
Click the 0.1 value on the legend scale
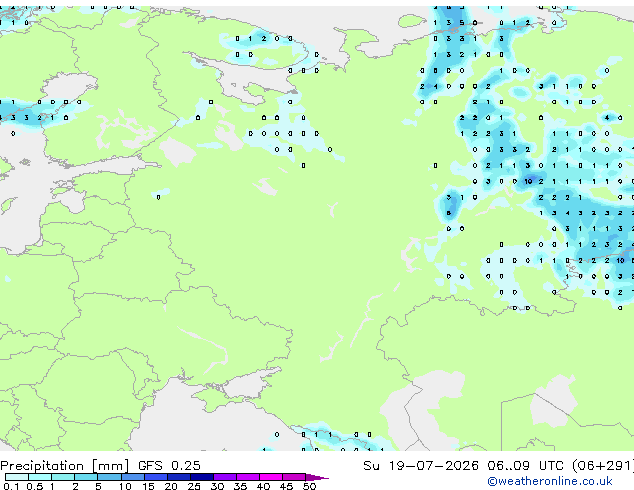(x=11, y=486)
